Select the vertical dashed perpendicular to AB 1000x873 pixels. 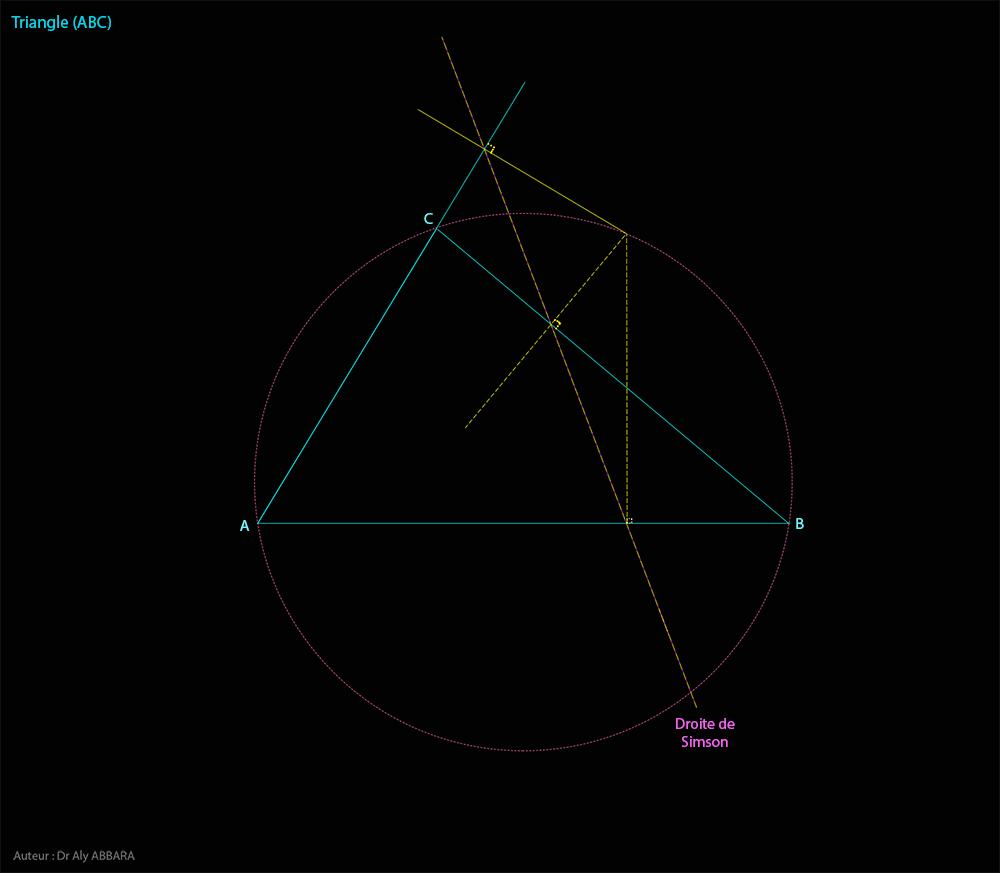[627, 400]
